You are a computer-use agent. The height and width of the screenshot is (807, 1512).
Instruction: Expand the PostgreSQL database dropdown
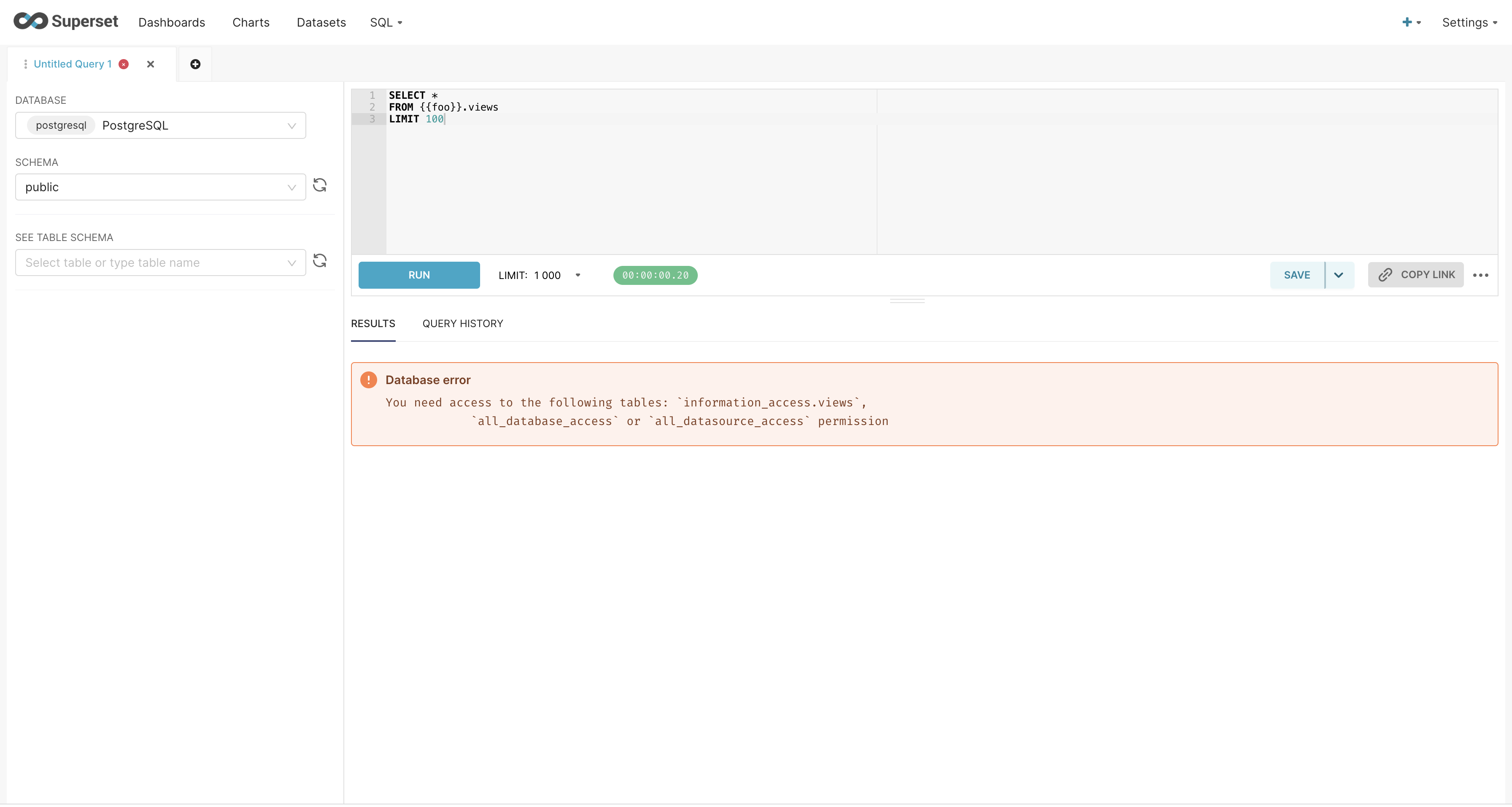[160, 126]
